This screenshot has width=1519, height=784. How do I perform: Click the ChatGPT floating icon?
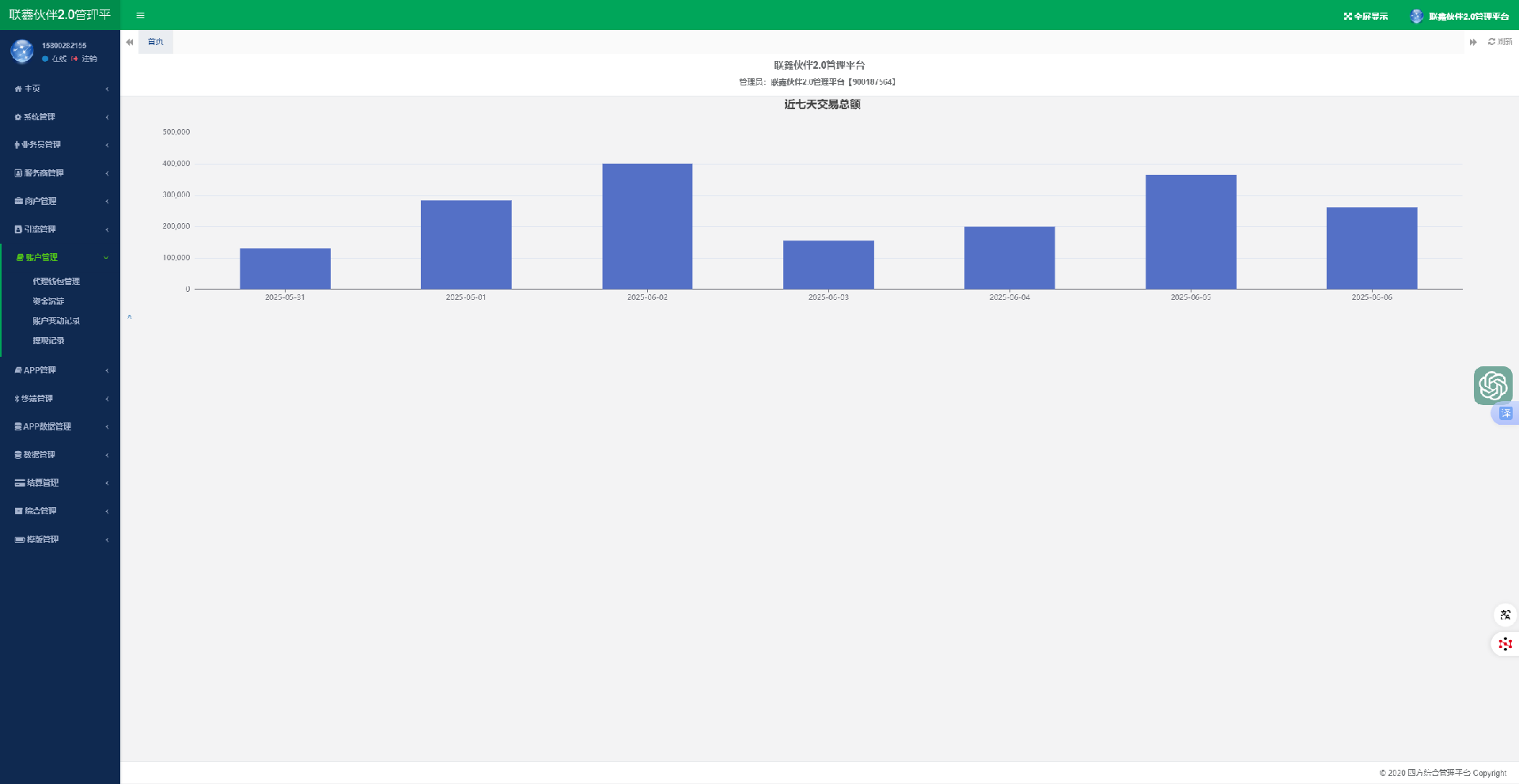click(x=1492, y=385)
